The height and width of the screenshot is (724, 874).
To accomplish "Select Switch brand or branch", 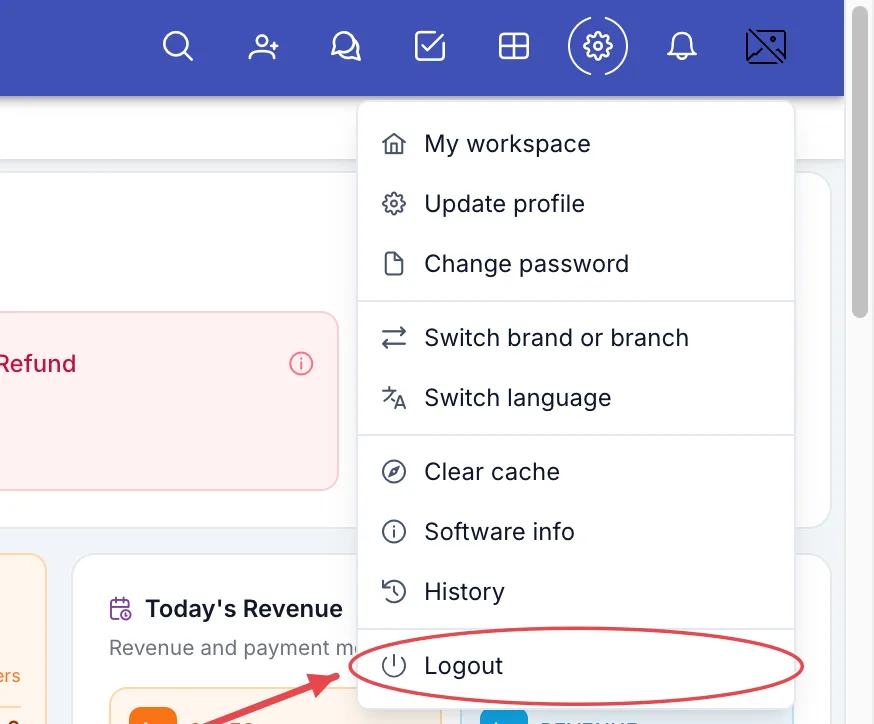I will tap(576, 338).
